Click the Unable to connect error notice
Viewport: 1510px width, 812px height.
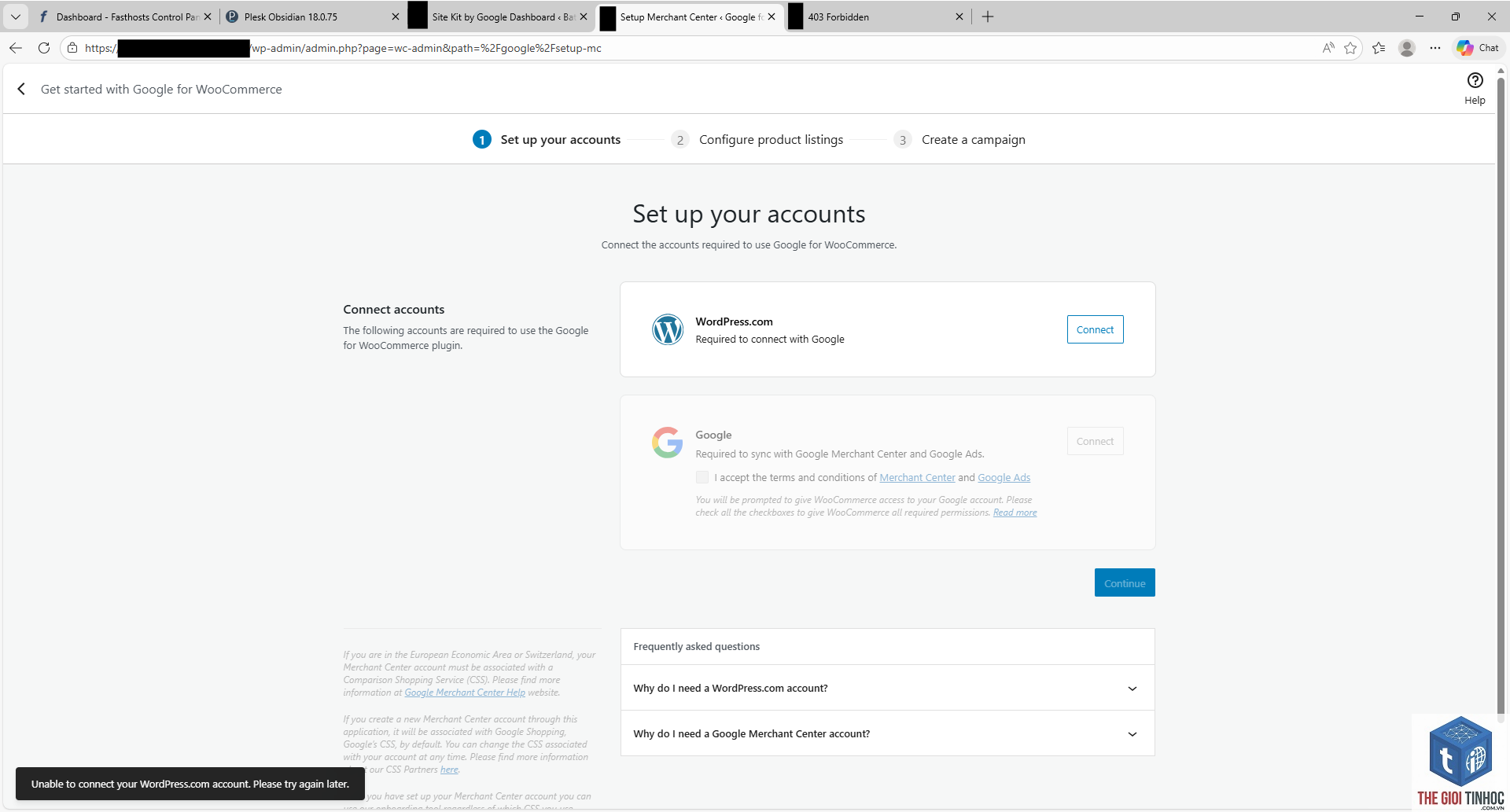190,784
